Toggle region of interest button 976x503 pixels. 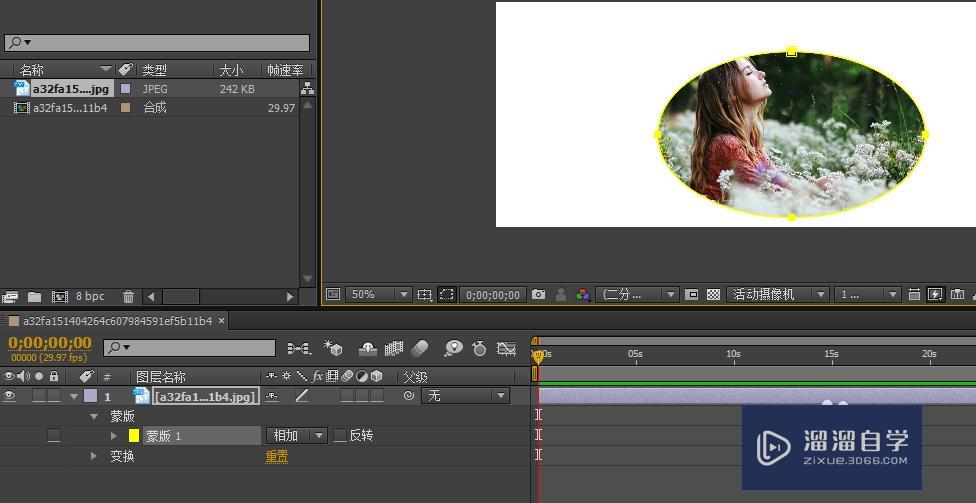(692, 294)
